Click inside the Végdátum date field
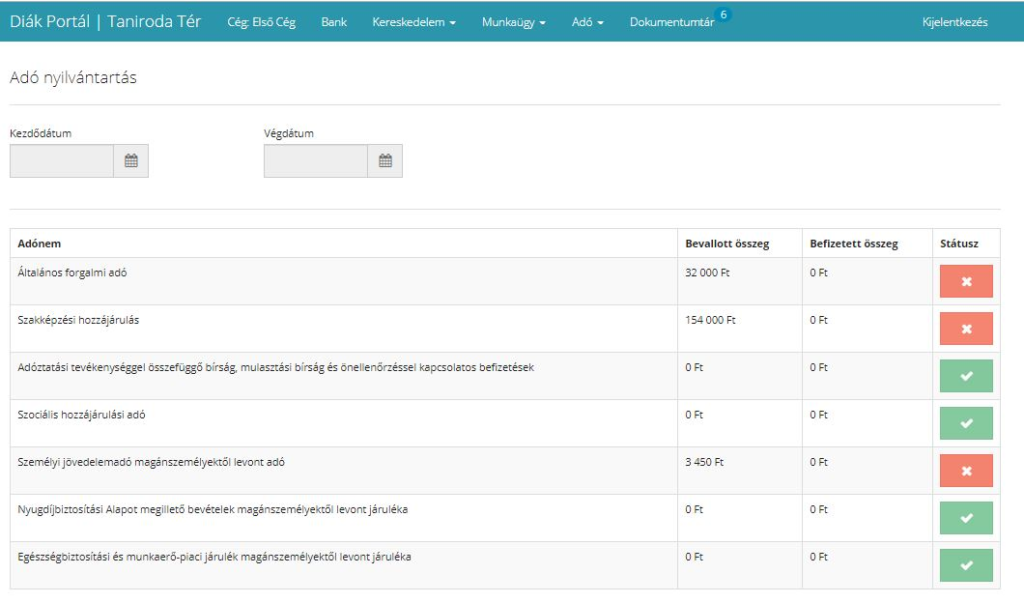Screen dimensions: 1024x603 coord(315,161)
